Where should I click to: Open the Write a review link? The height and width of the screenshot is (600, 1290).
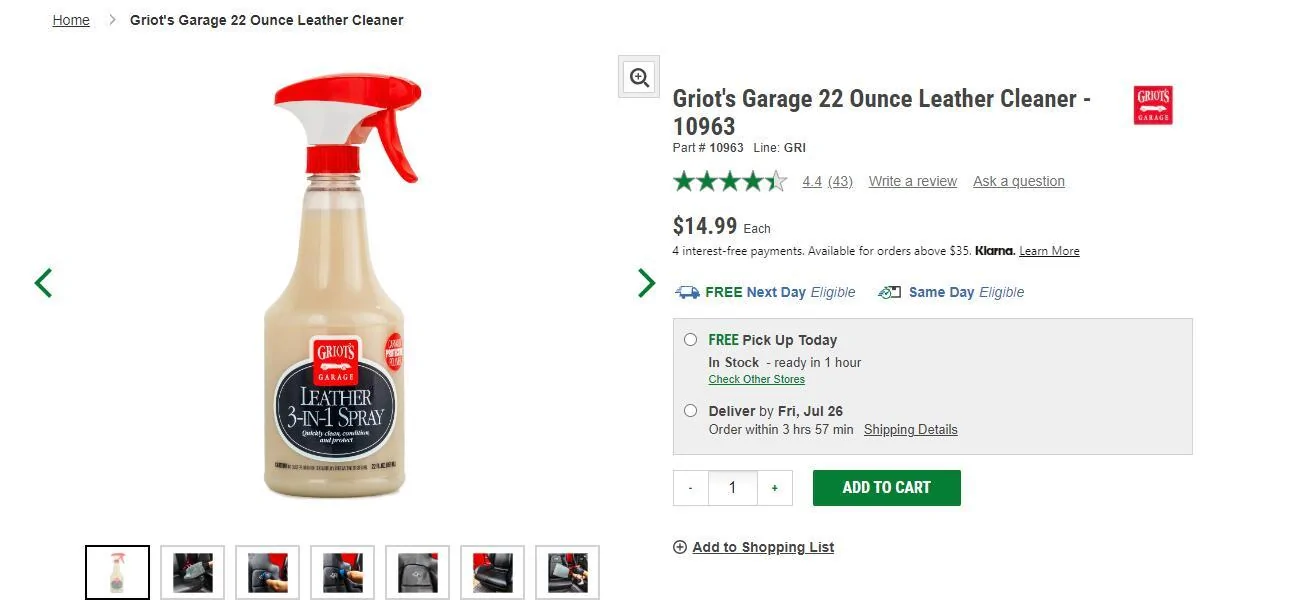point(912,181)
